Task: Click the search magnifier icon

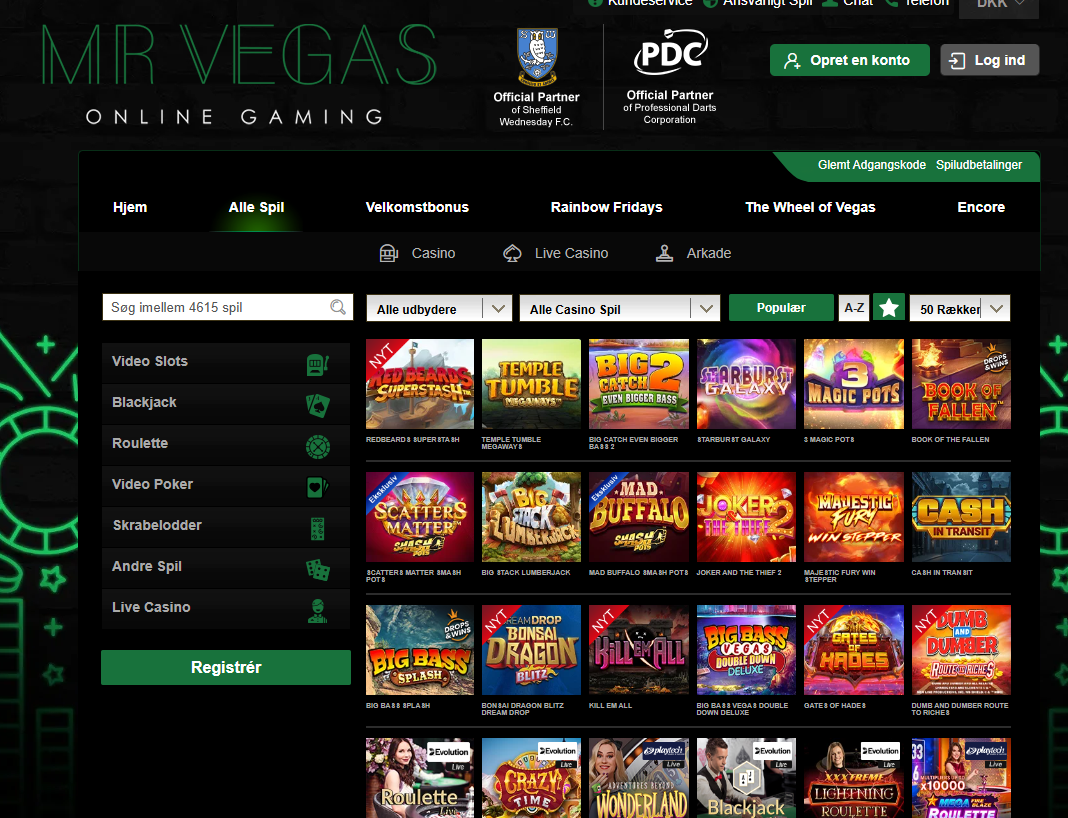Action: [339, 307]
